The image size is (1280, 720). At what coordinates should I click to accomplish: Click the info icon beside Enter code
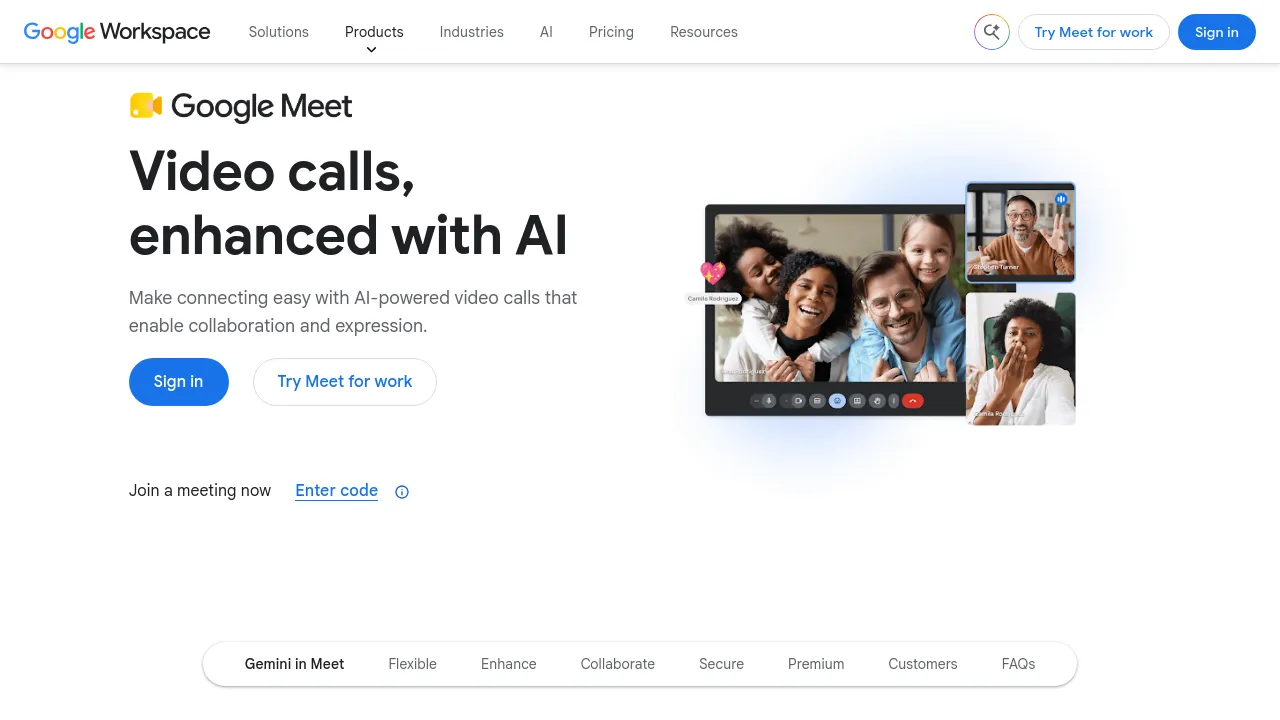click(x=402, y=491)
